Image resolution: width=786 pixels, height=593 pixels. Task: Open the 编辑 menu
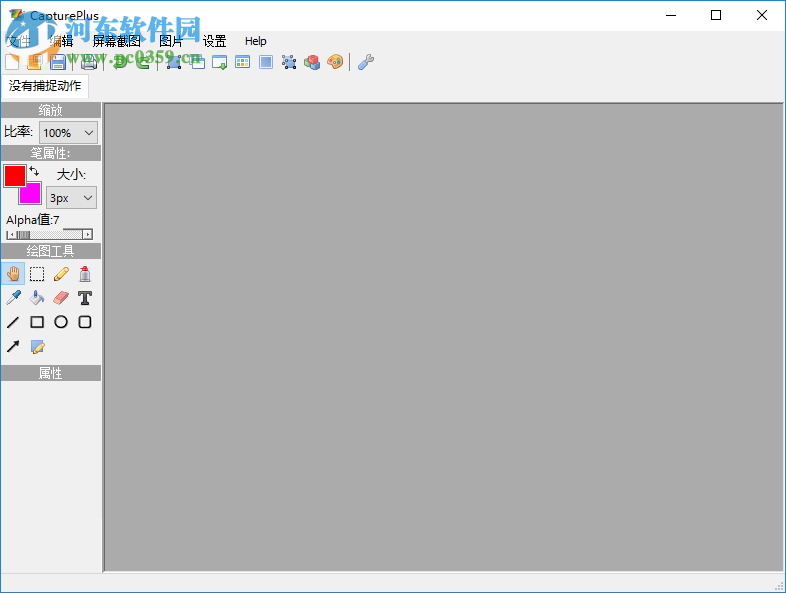click(x=61, y=41)
